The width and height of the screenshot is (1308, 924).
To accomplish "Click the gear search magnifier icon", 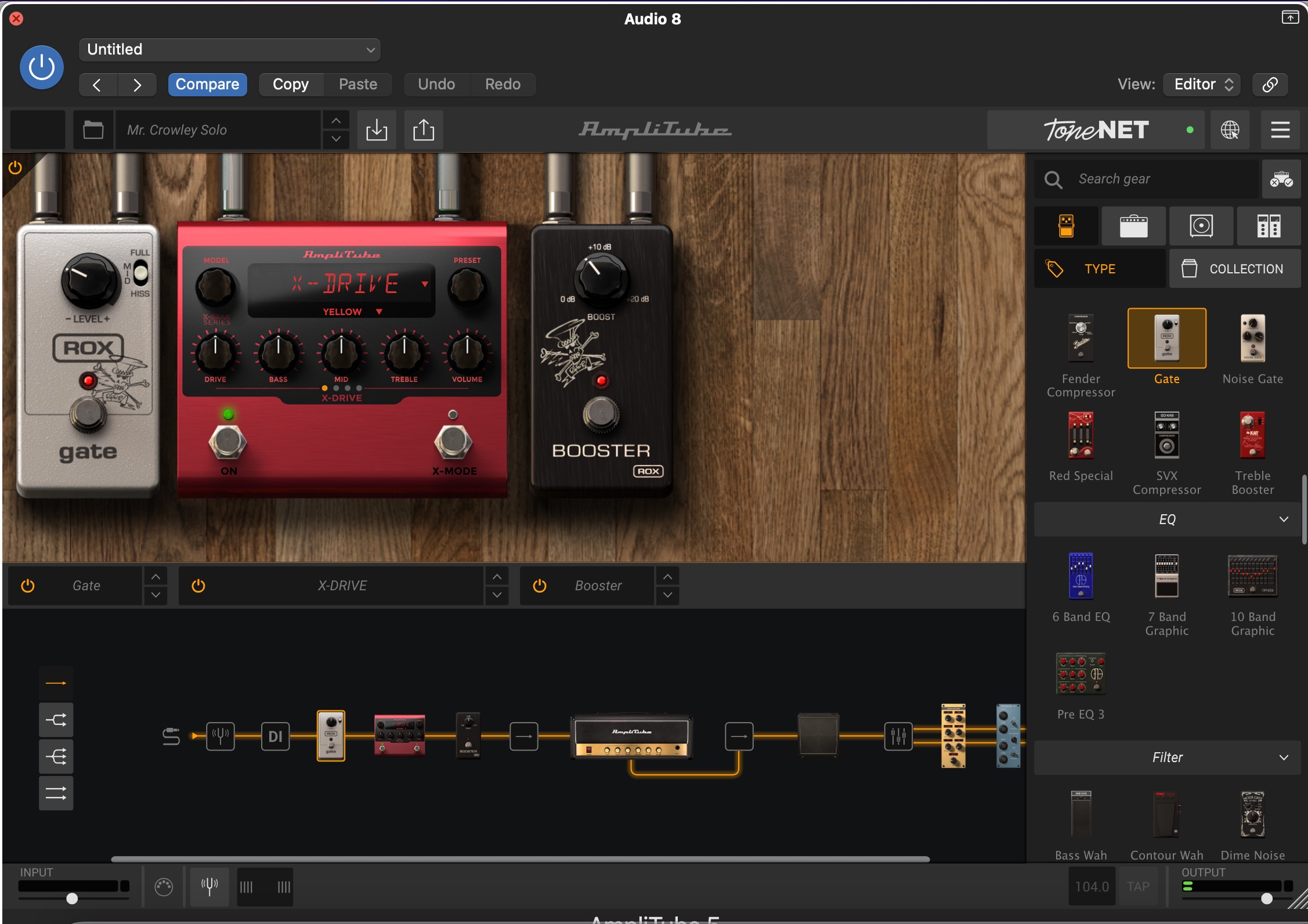I will point(1053,179).
